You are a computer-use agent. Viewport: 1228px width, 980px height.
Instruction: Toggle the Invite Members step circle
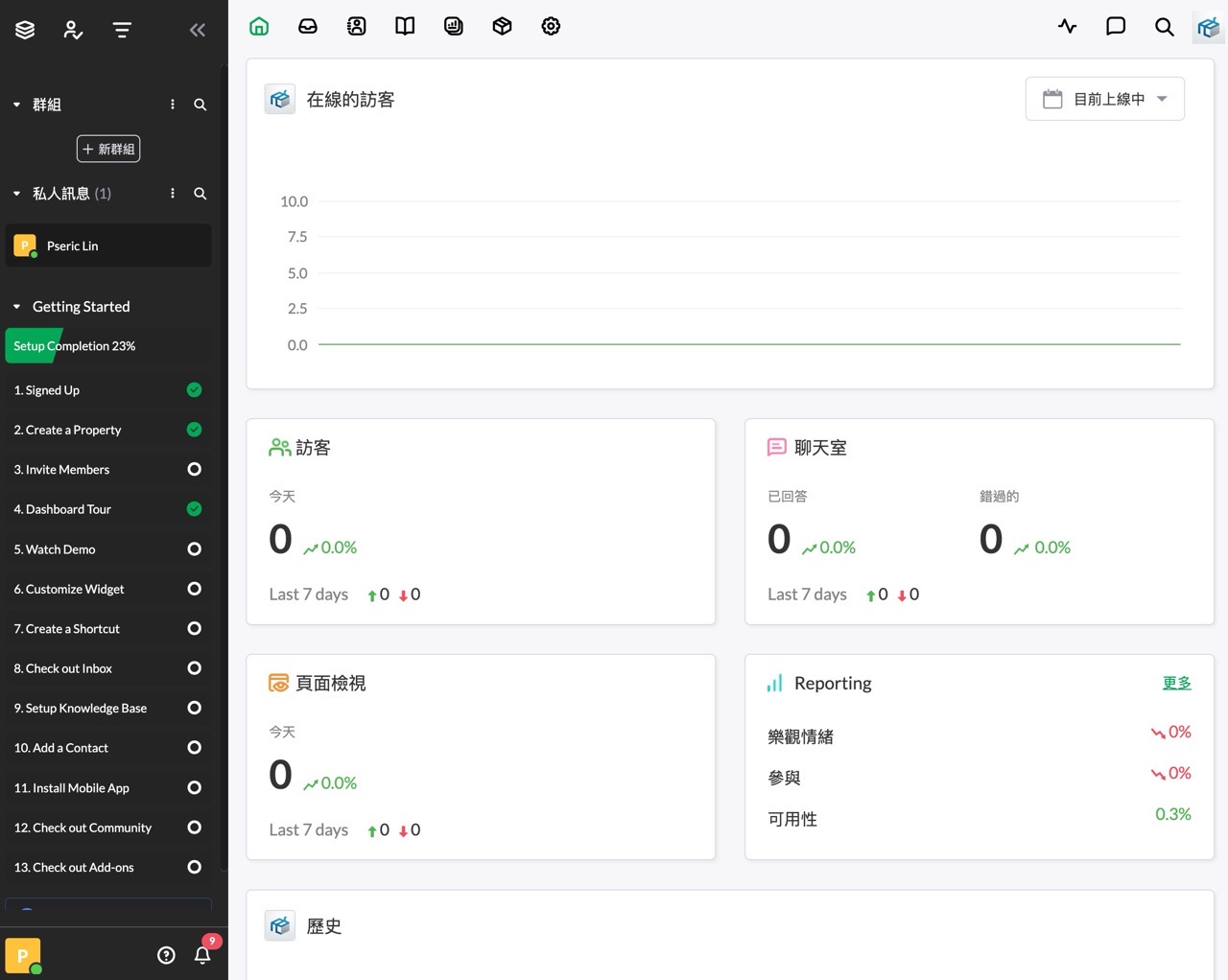(x=194, y=470)
